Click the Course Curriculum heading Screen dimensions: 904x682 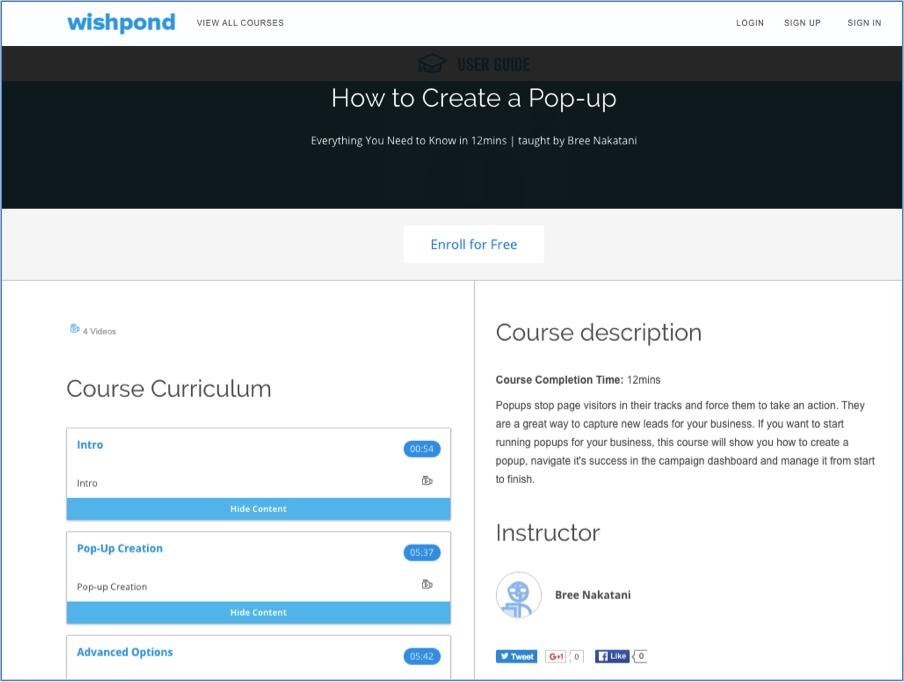[169, 389]
